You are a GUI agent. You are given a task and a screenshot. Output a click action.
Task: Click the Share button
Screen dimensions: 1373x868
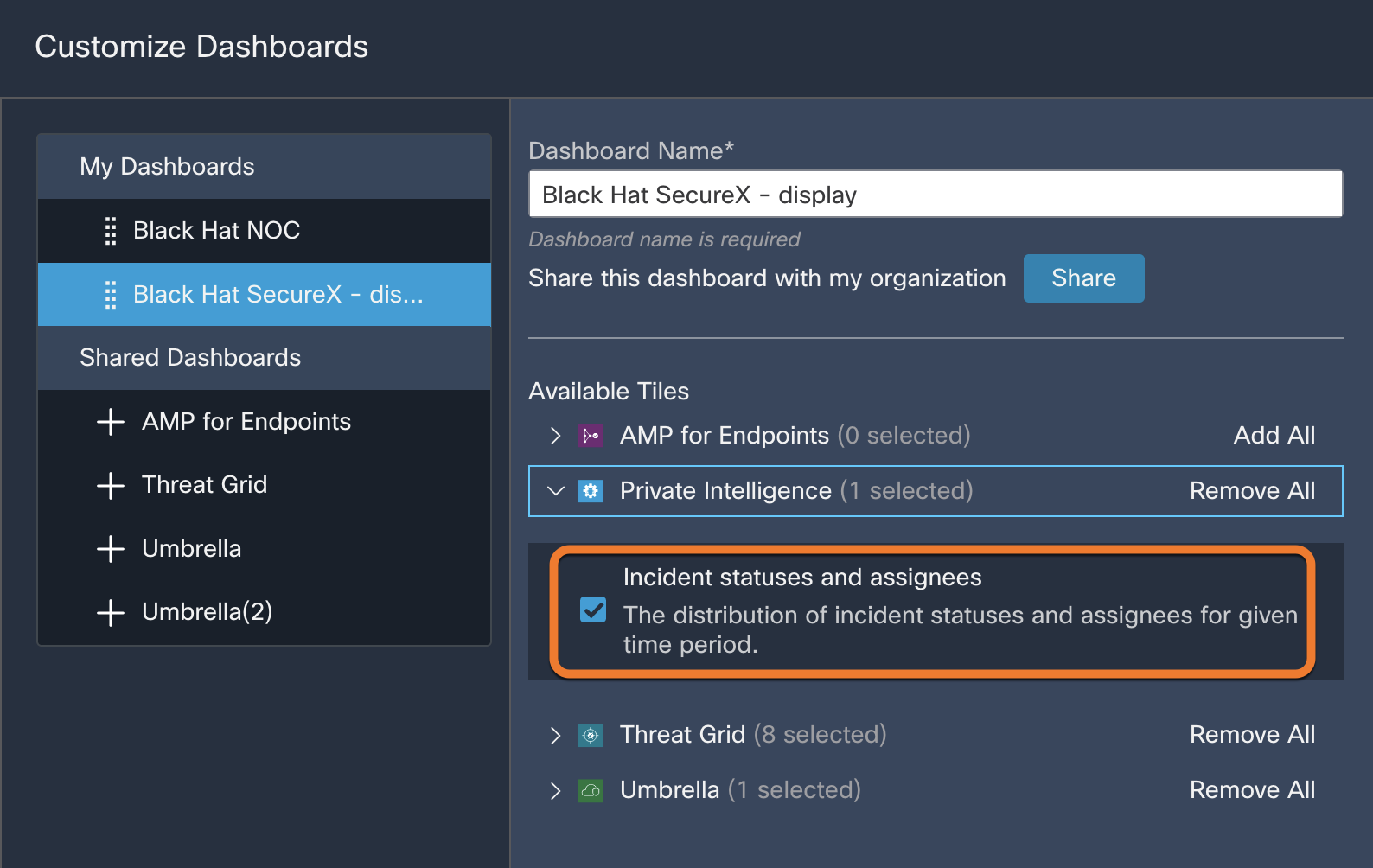coord(1083,278)
